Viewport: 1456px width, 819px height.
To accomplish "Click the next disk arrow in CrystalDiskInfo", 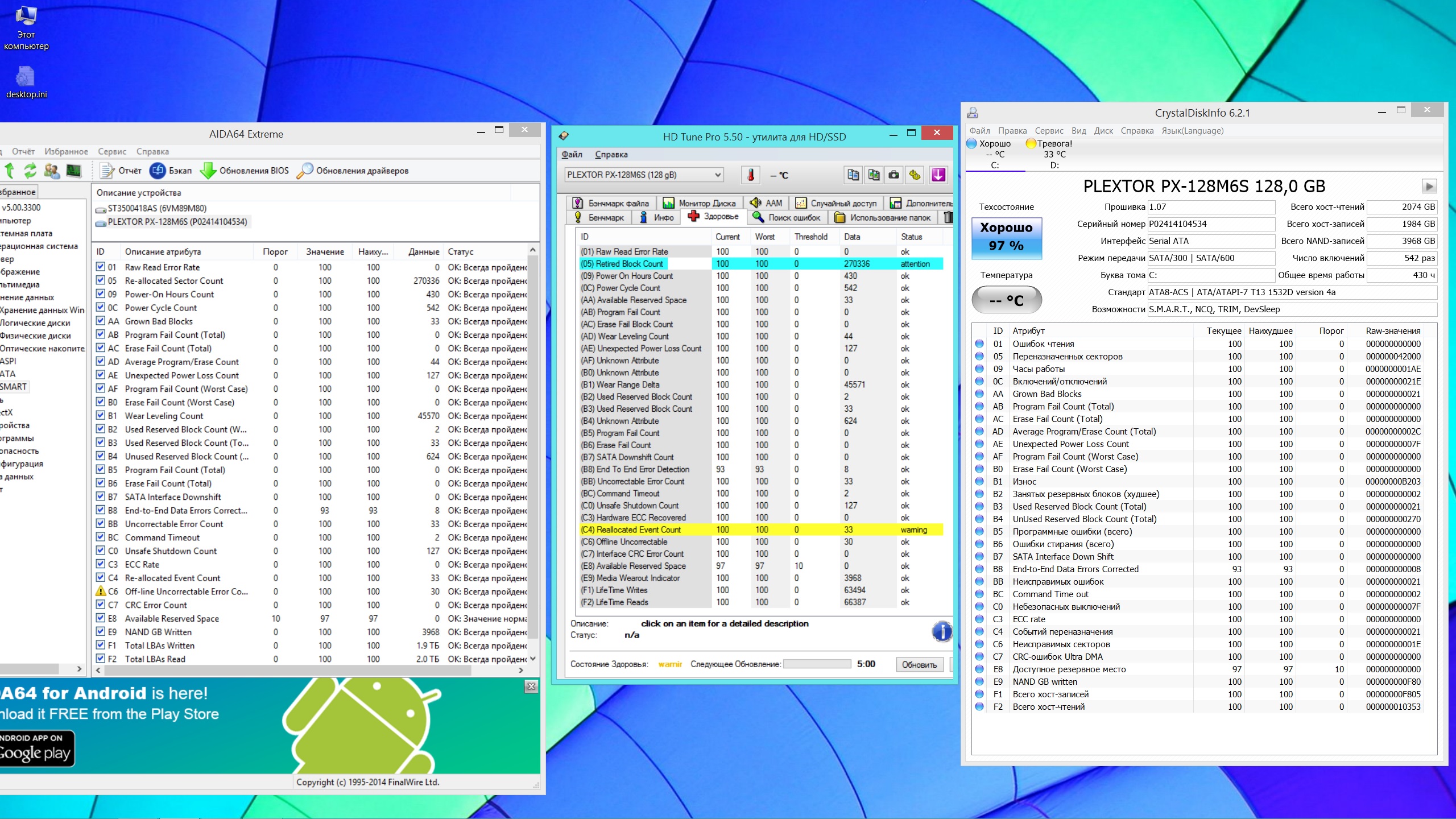I will pos(1429,186).
